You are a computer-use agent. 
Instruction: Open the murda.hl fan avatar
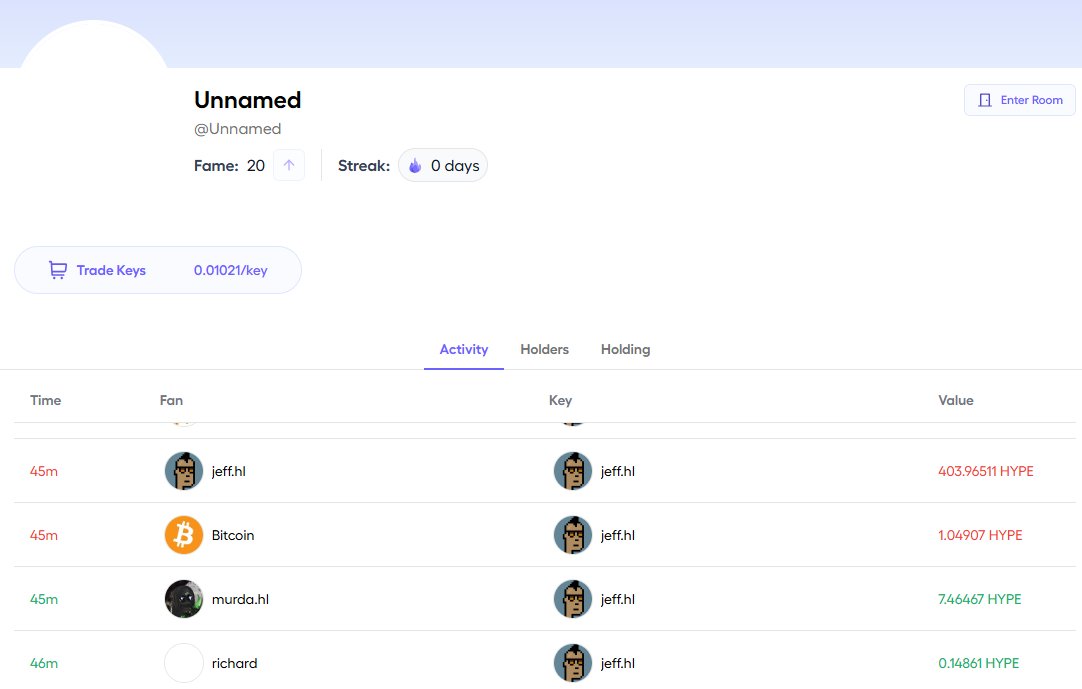pos(184,599)
